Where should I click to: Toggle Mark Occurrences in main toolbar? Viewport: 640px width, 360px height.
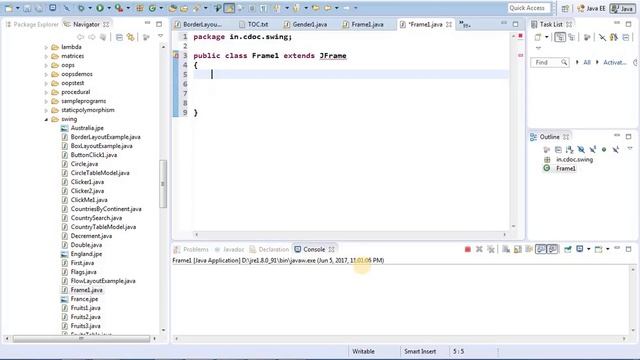pos(229,8)
